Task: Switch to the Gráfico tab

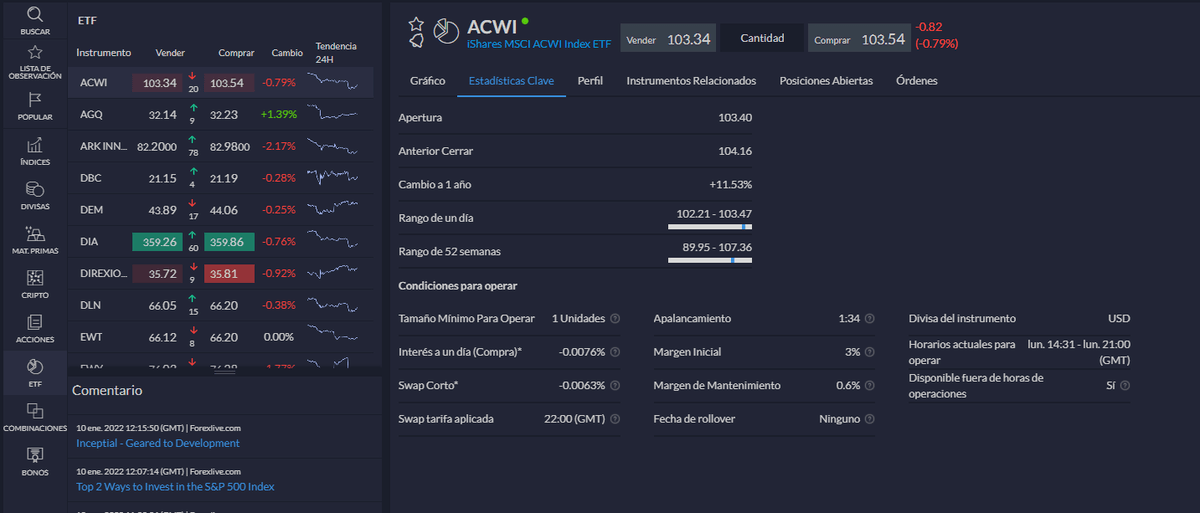Action: coord(428,81)
